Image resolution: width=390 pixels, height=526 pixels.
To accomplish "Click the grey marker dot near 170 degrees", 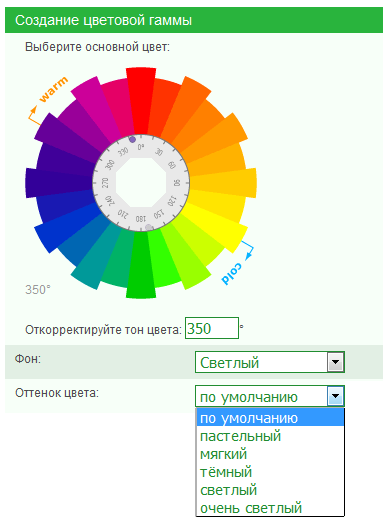I will [x=149, y=228].
